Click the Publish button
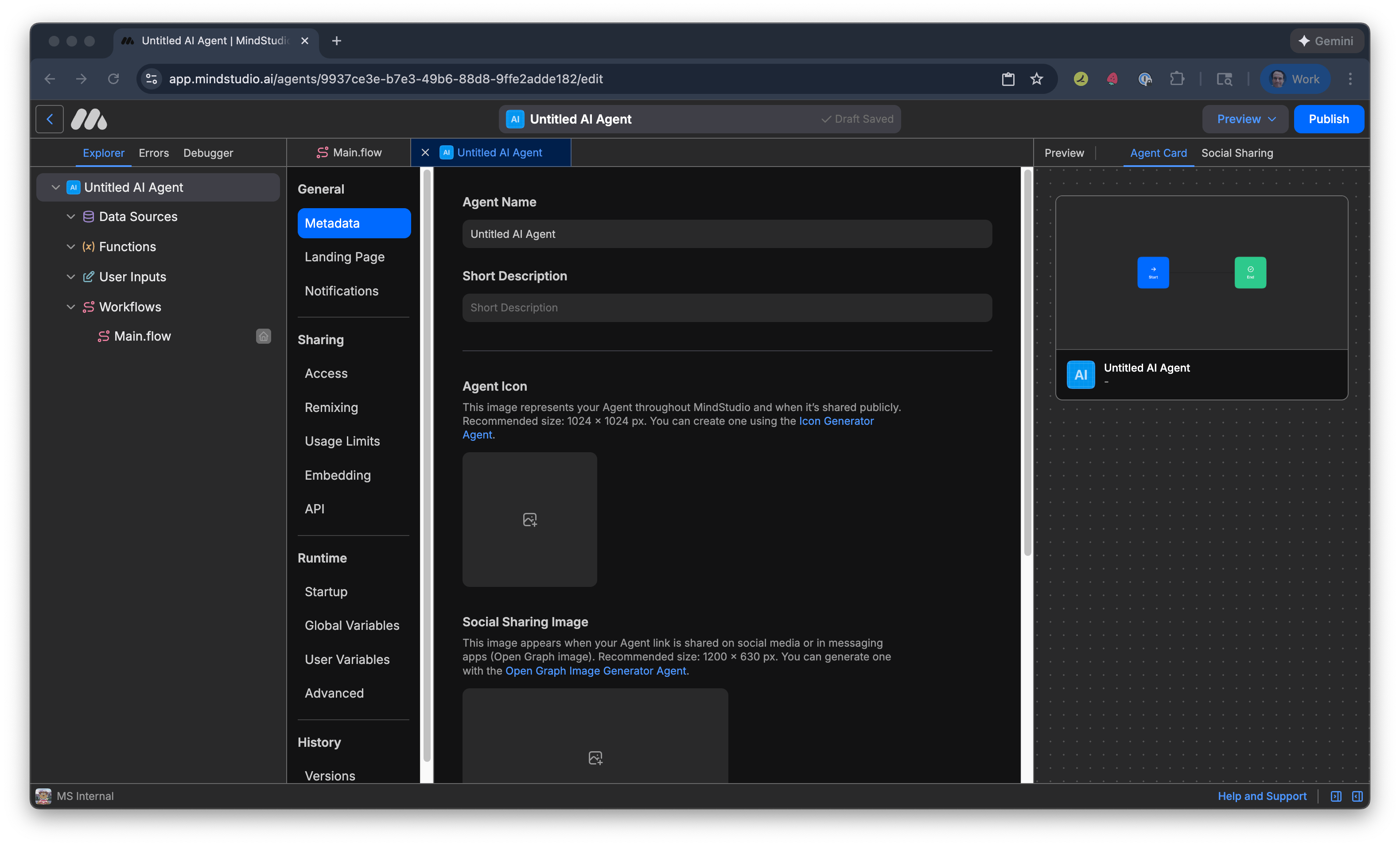1400x846 pixels. [1329, 119]
